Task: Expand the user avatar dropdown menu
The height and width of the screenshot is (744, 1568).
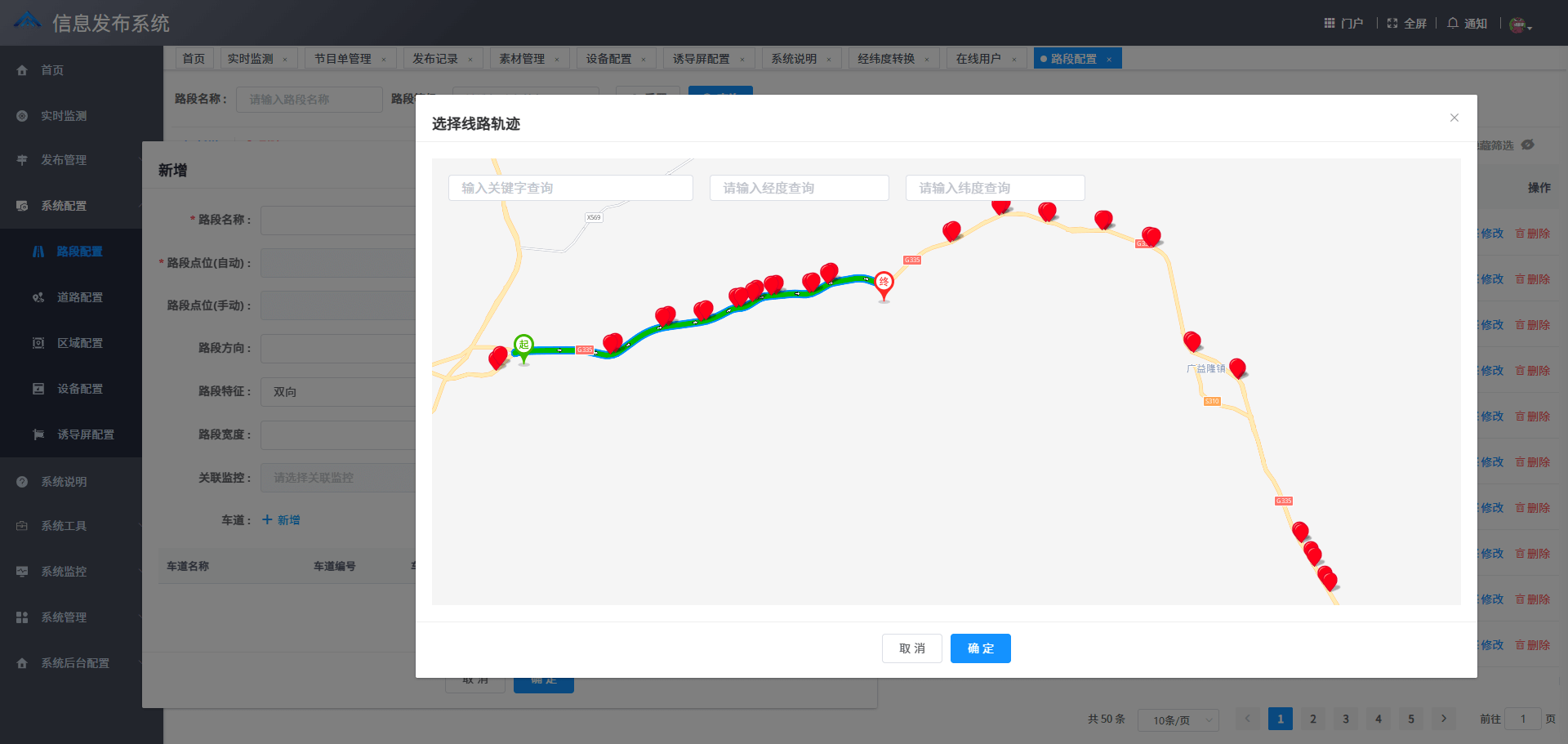Action: click(x=1520, y=23)
